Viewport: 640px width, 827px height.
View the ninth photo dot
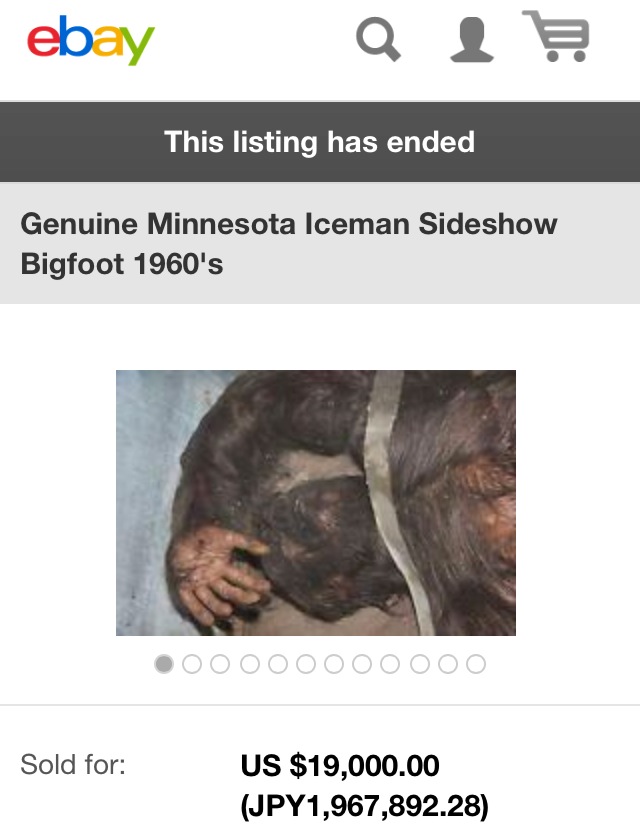click(x=390, y=663)
